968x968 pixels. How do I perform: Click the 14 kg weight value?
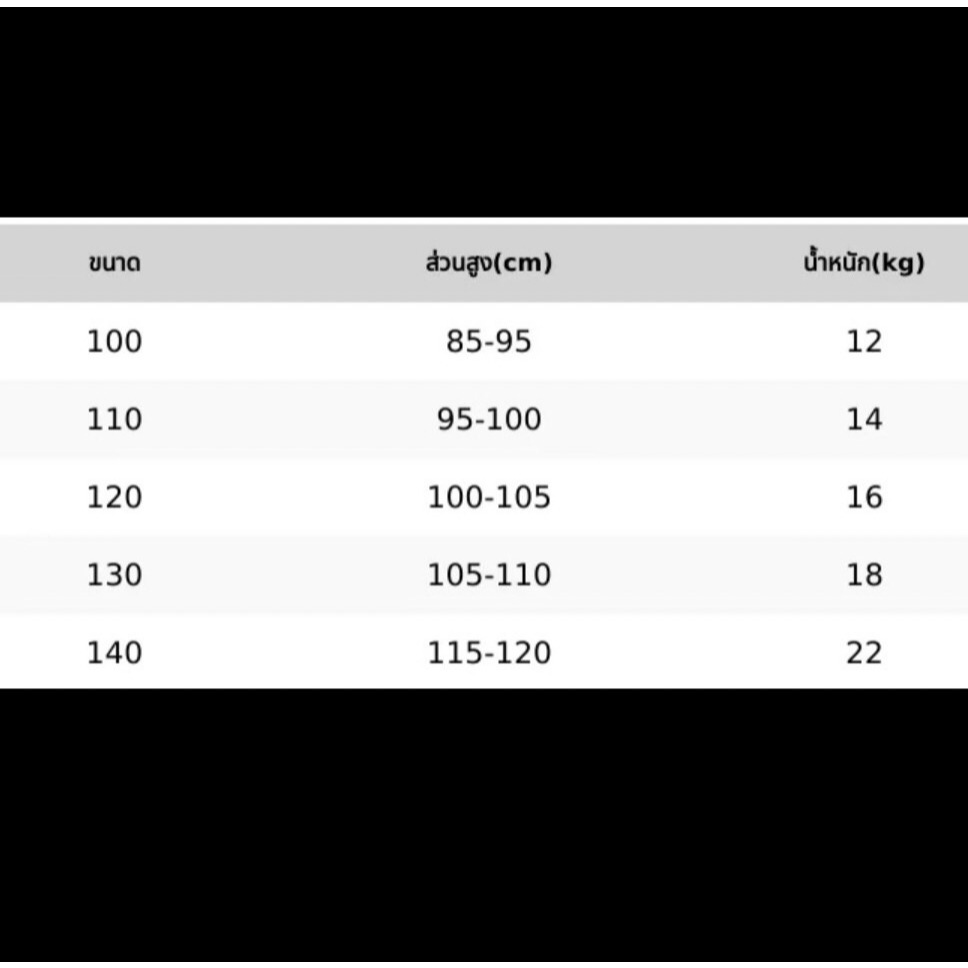(865, 420)
